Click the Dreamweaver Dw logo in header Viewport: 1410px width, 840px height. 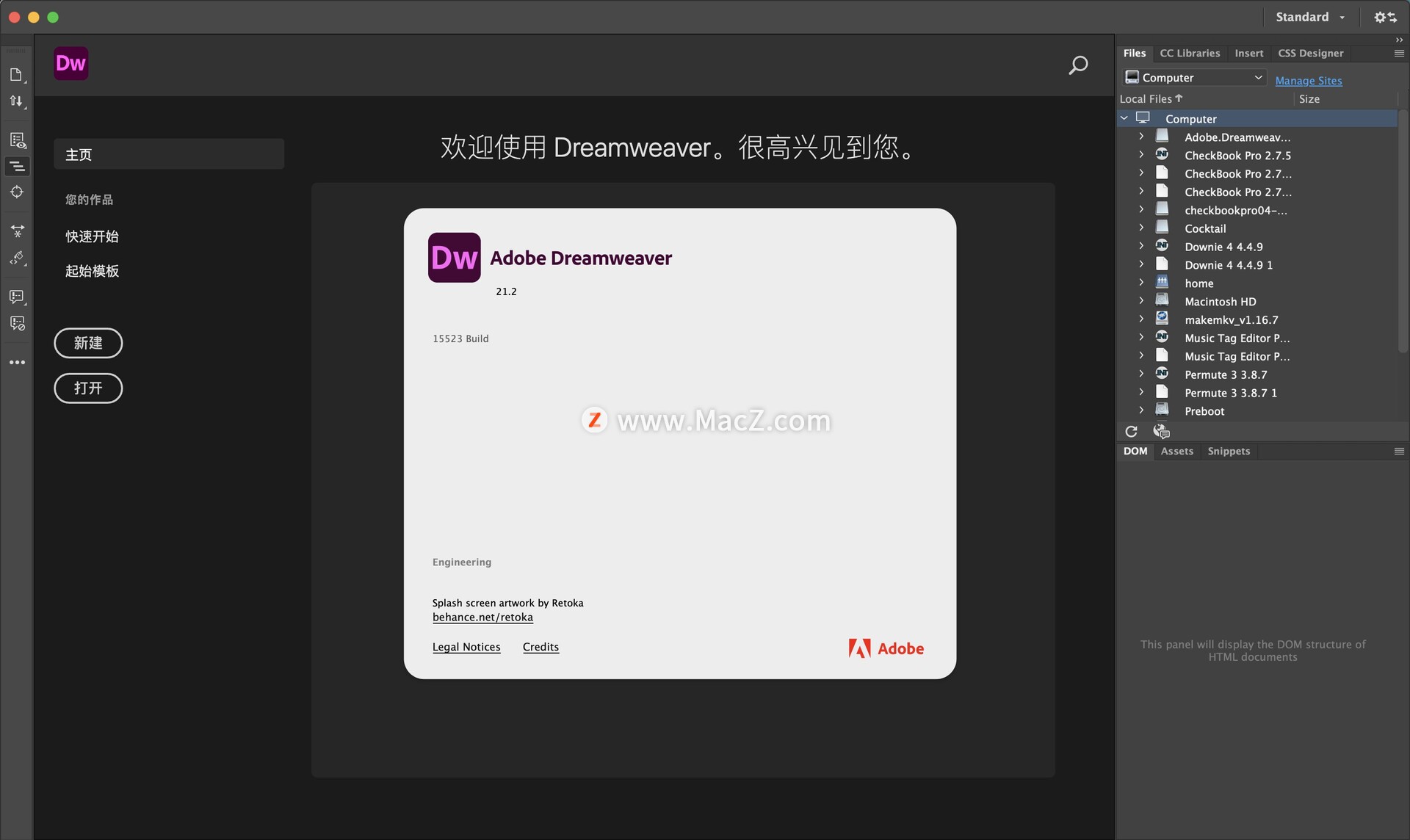pos(71,63)
